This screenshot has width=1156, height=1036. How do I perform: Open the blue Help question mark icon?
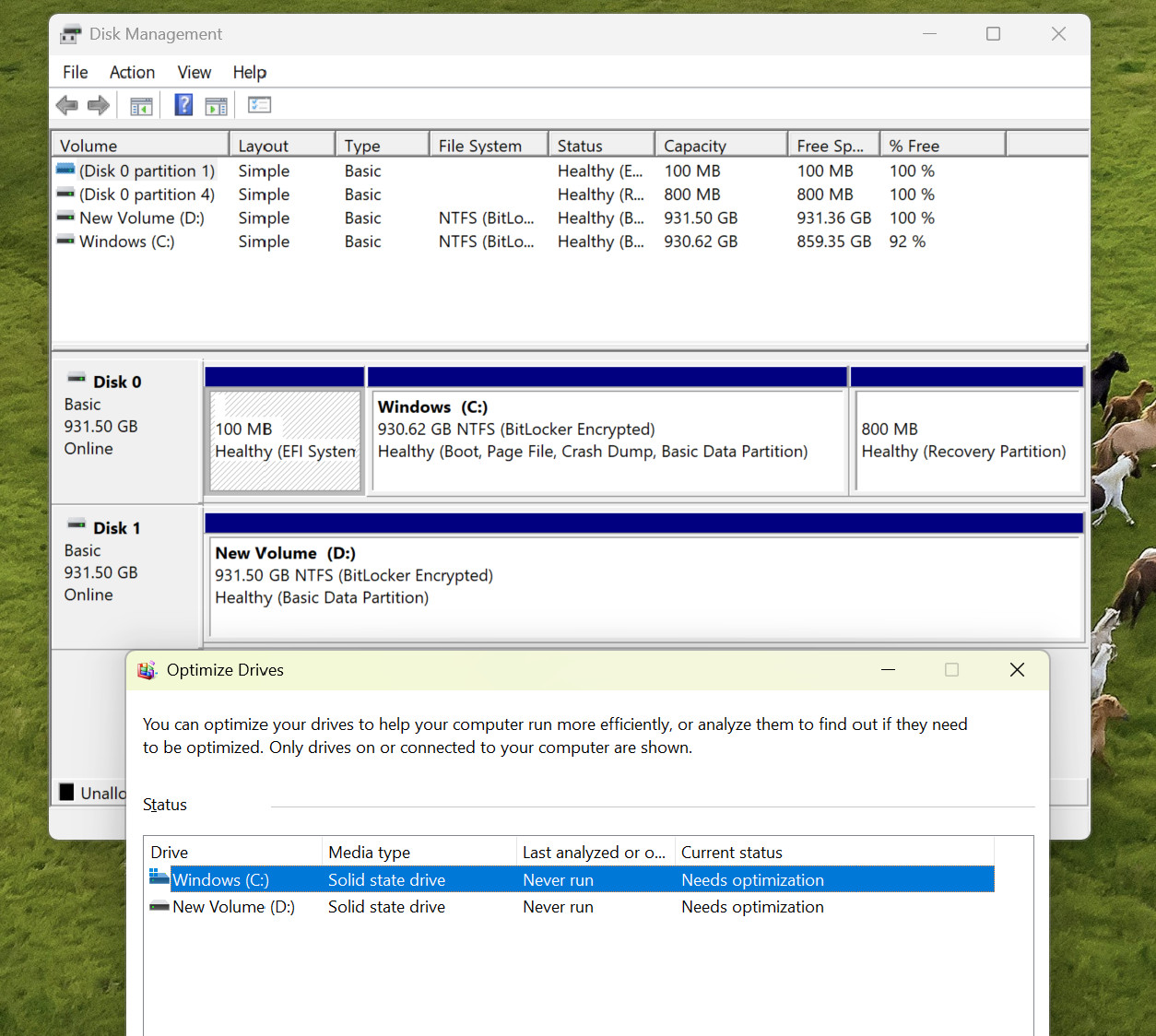tap(183, 105)
